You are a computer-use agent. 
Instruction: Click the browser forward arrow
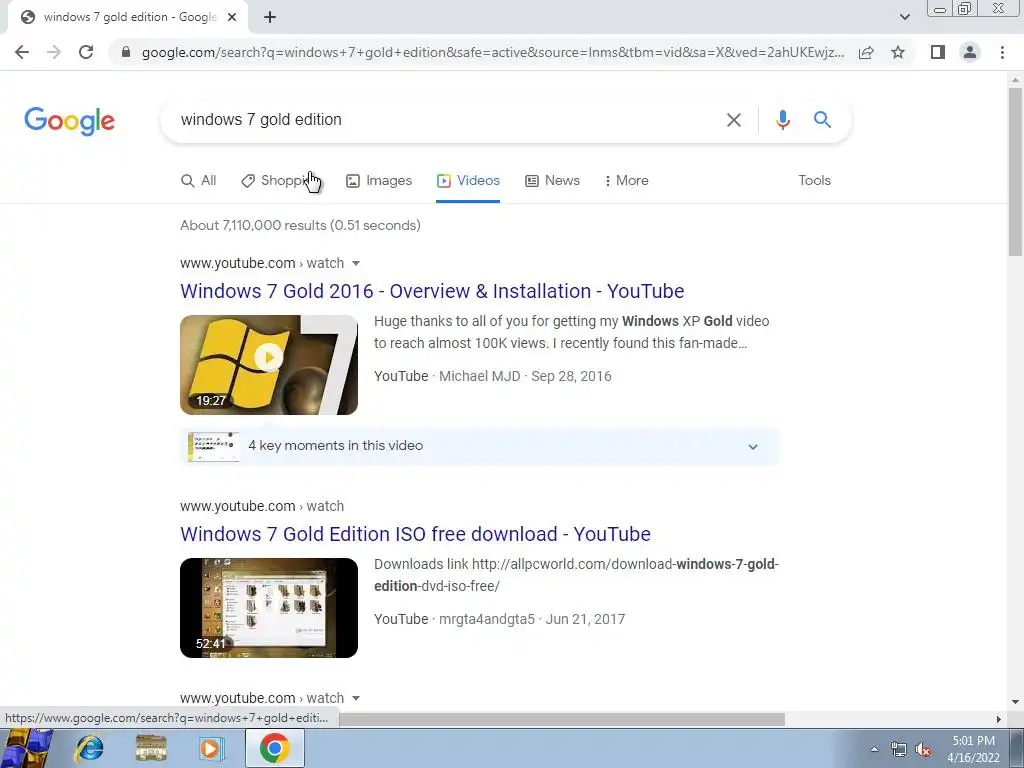click(x=54, y=52)
